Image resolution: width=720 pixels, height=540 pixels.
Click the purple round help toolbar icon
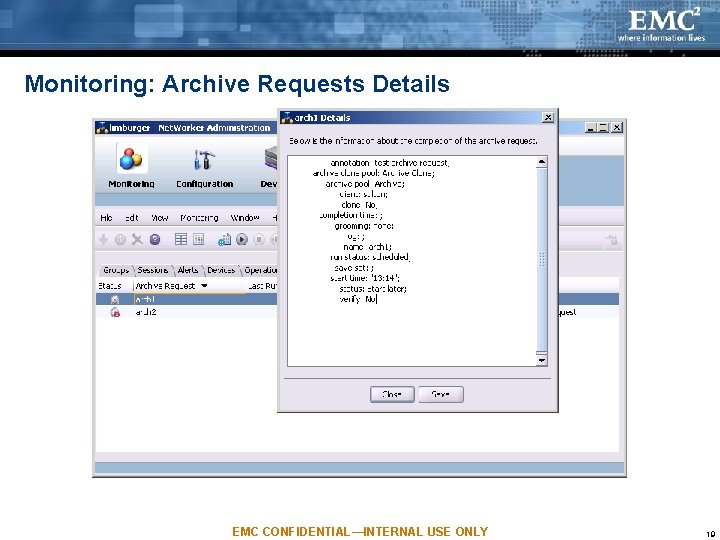pyautogui.click(x=155, y=239)
